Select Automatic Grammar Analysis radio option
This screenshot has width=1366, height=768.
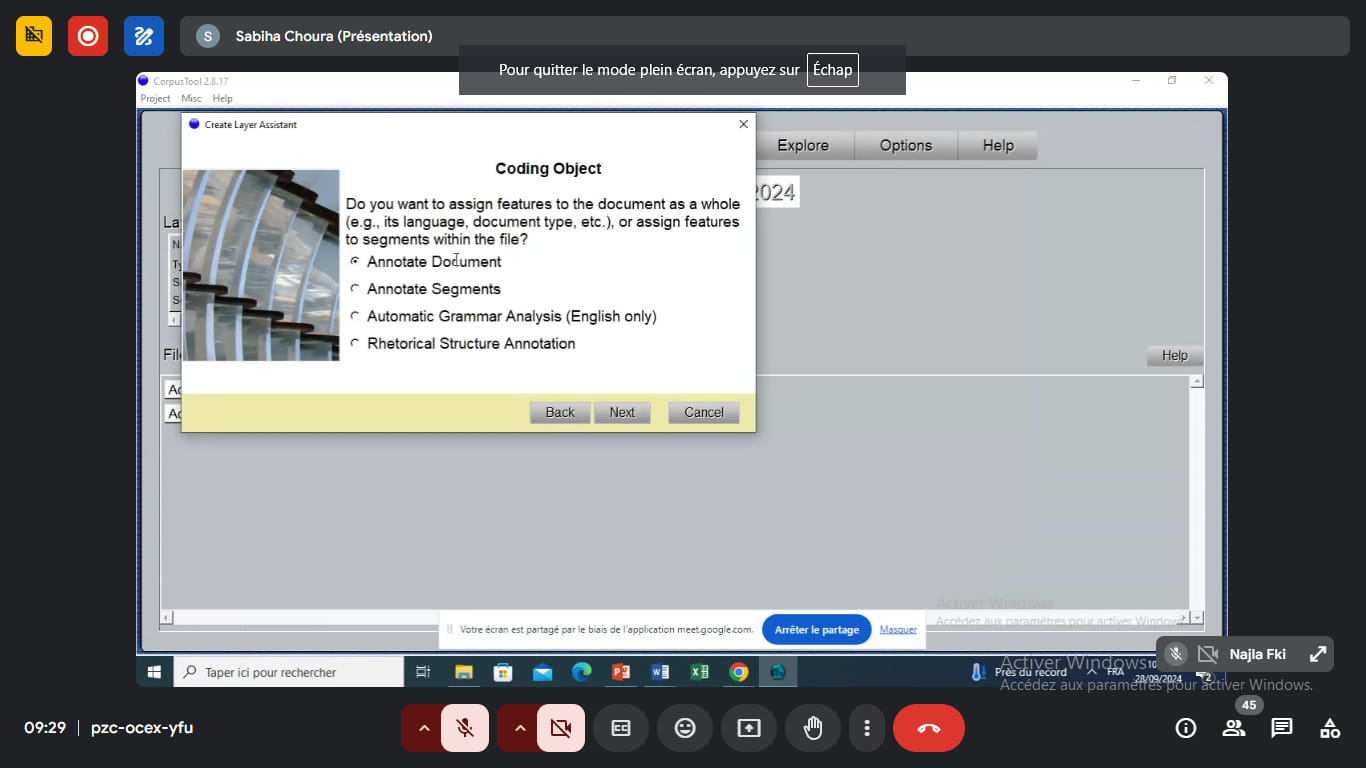[355, 316]
